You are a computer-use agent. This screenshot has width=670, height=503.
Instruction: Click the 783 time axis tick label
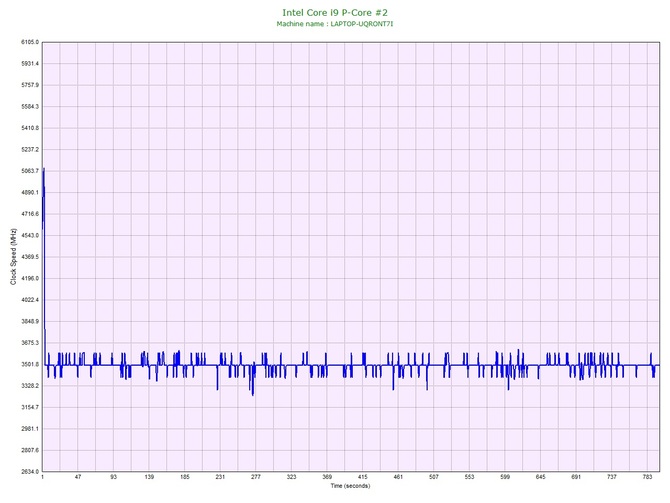pos(647,477)
